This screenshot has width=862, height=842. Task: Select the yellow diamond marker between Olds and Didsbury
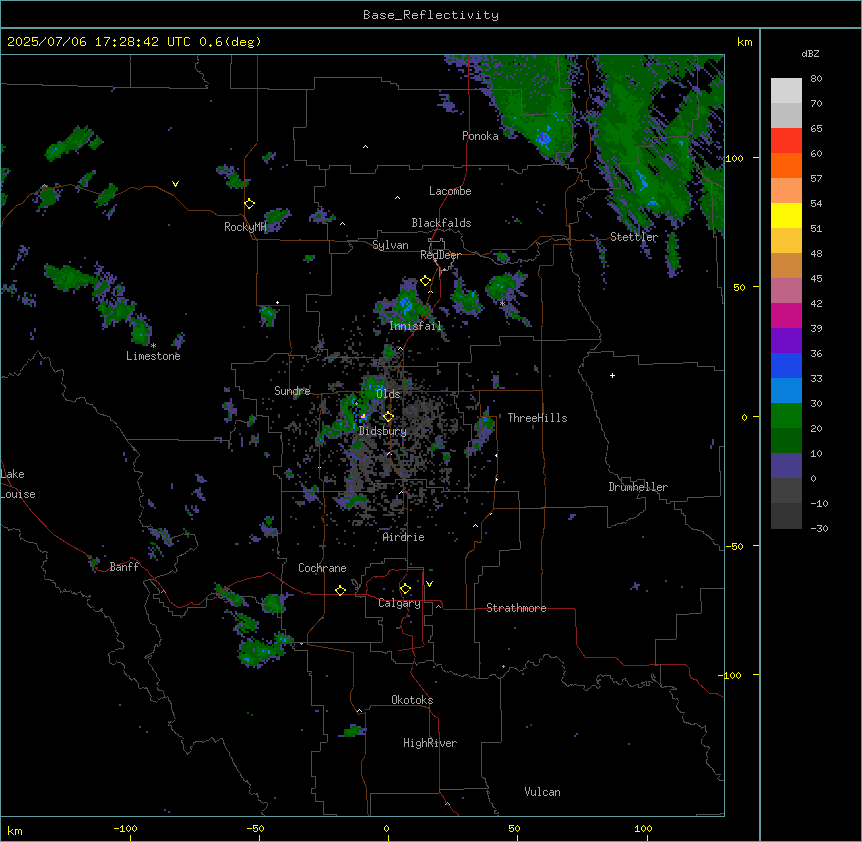(x=389, y=417)
